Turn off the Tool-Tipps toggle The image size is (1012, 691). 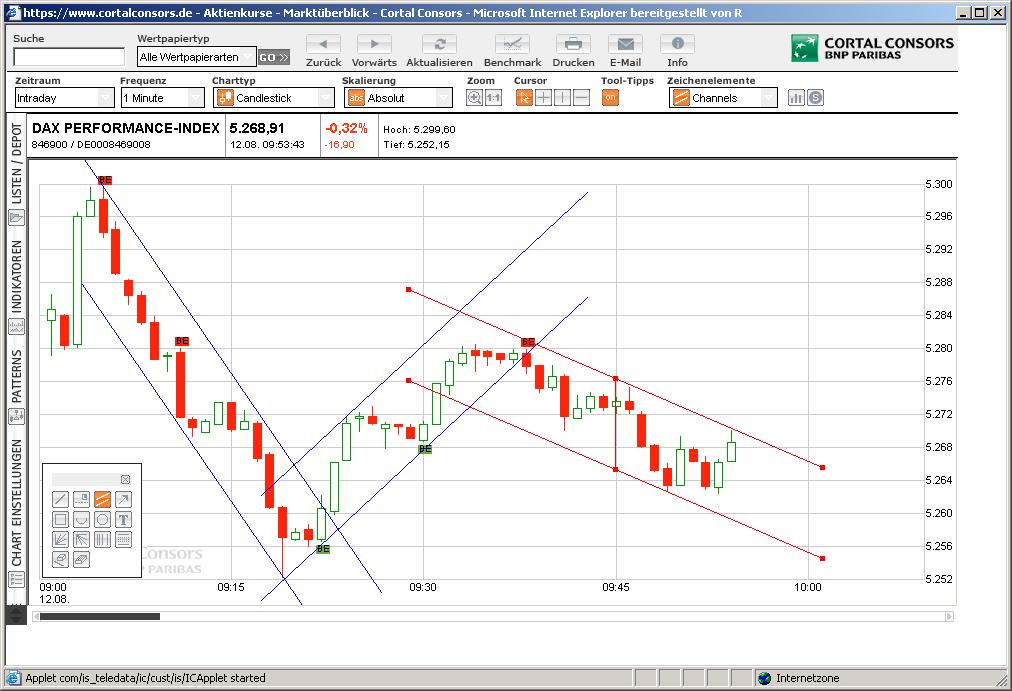(x=610, y=97)
